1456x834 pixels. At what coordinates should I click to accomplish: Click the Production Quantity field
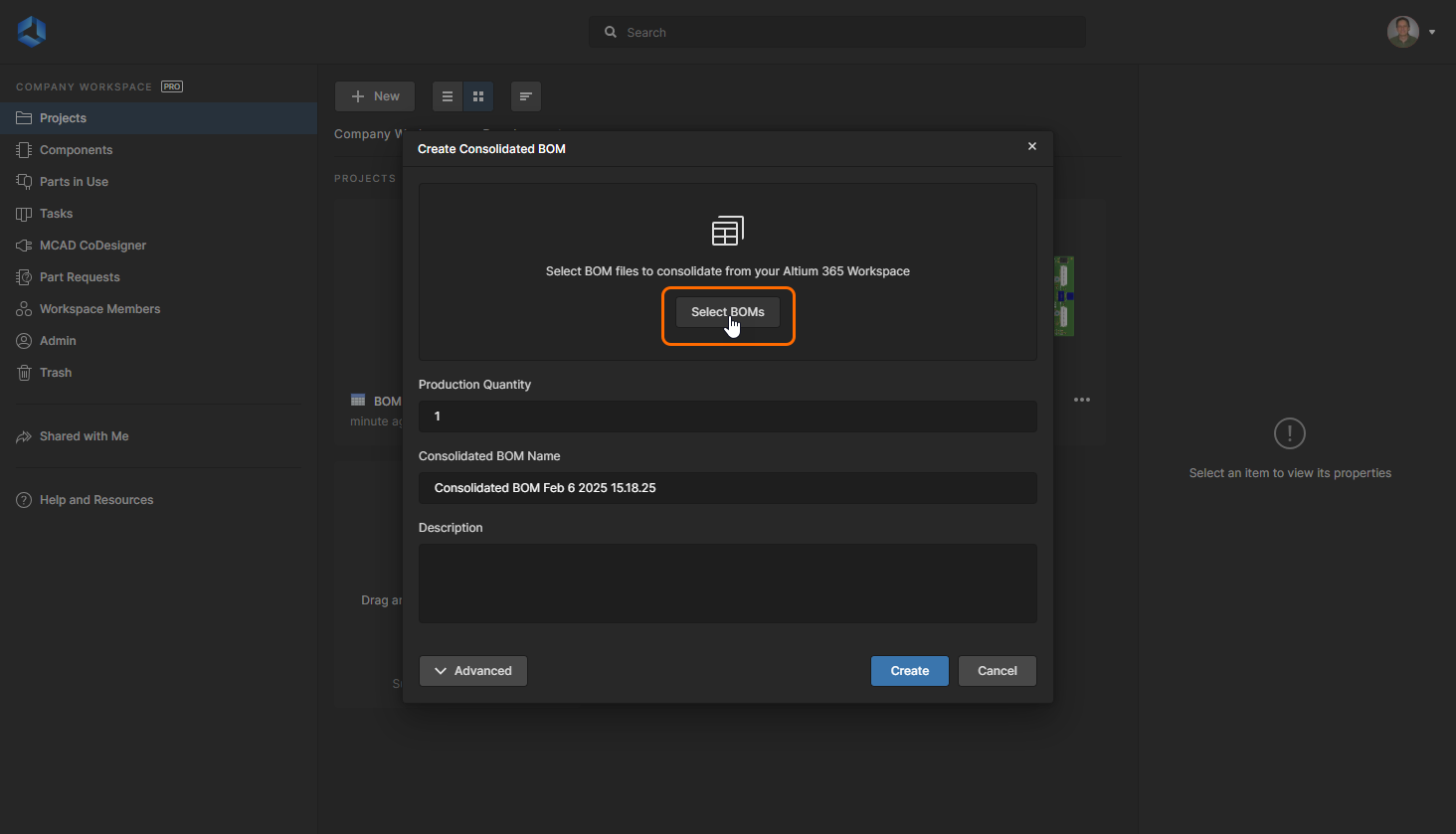point(728,417)
